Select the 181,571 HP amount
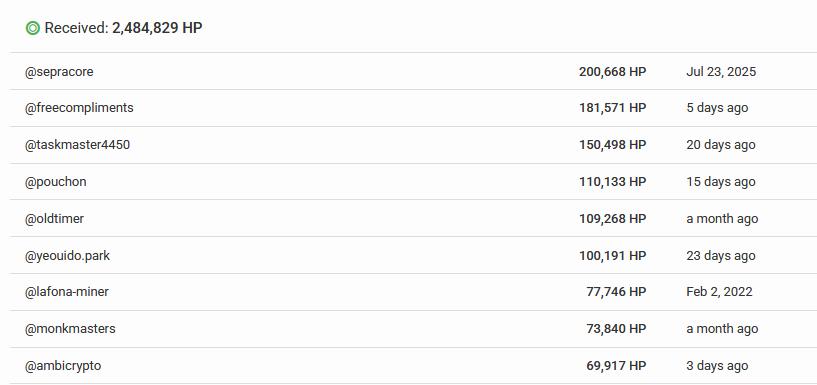This screenshot has height=385, width=817. click(x=612, y=108)
